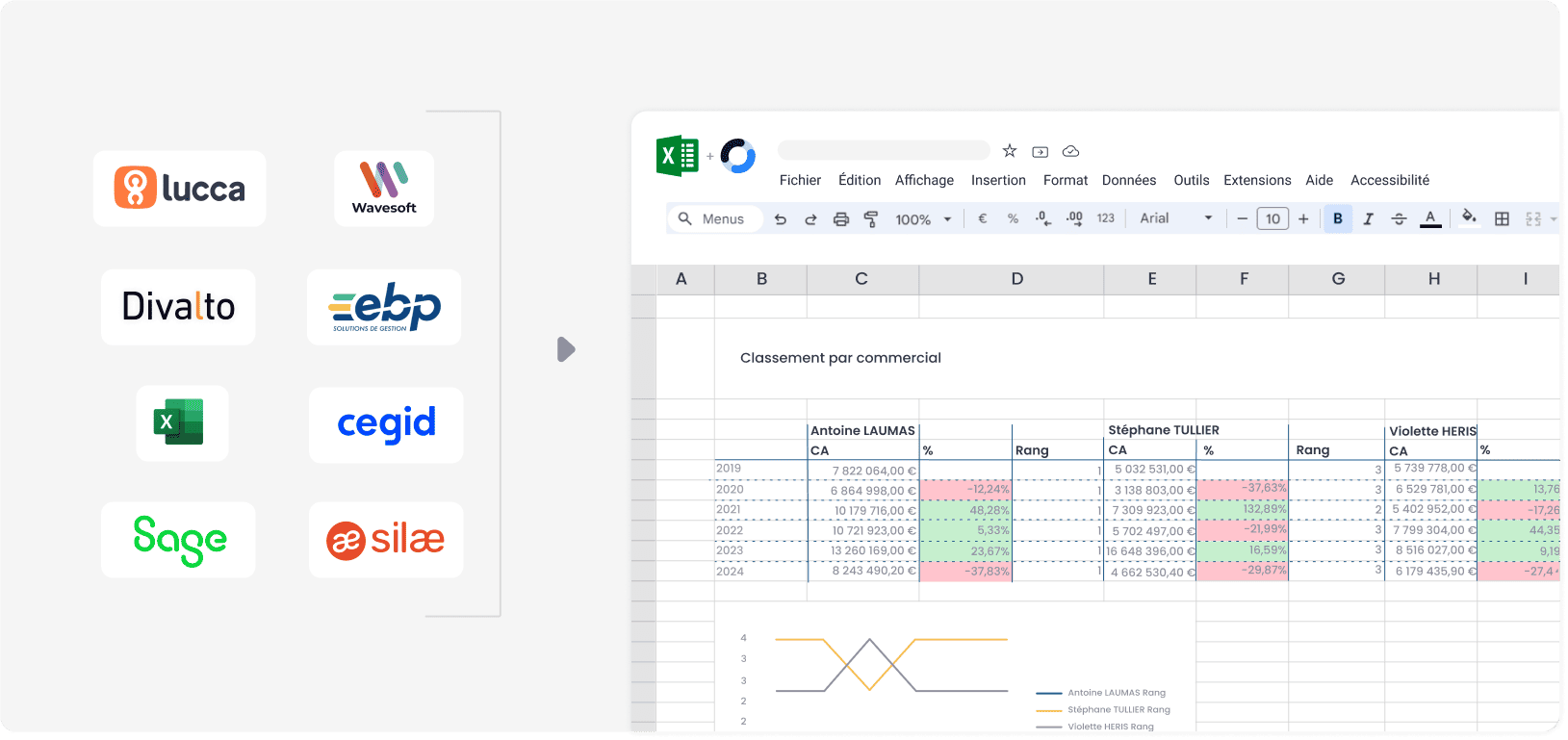Click the document title field
This screenshot has width=1568, height=740.
(x=884, y=150)
